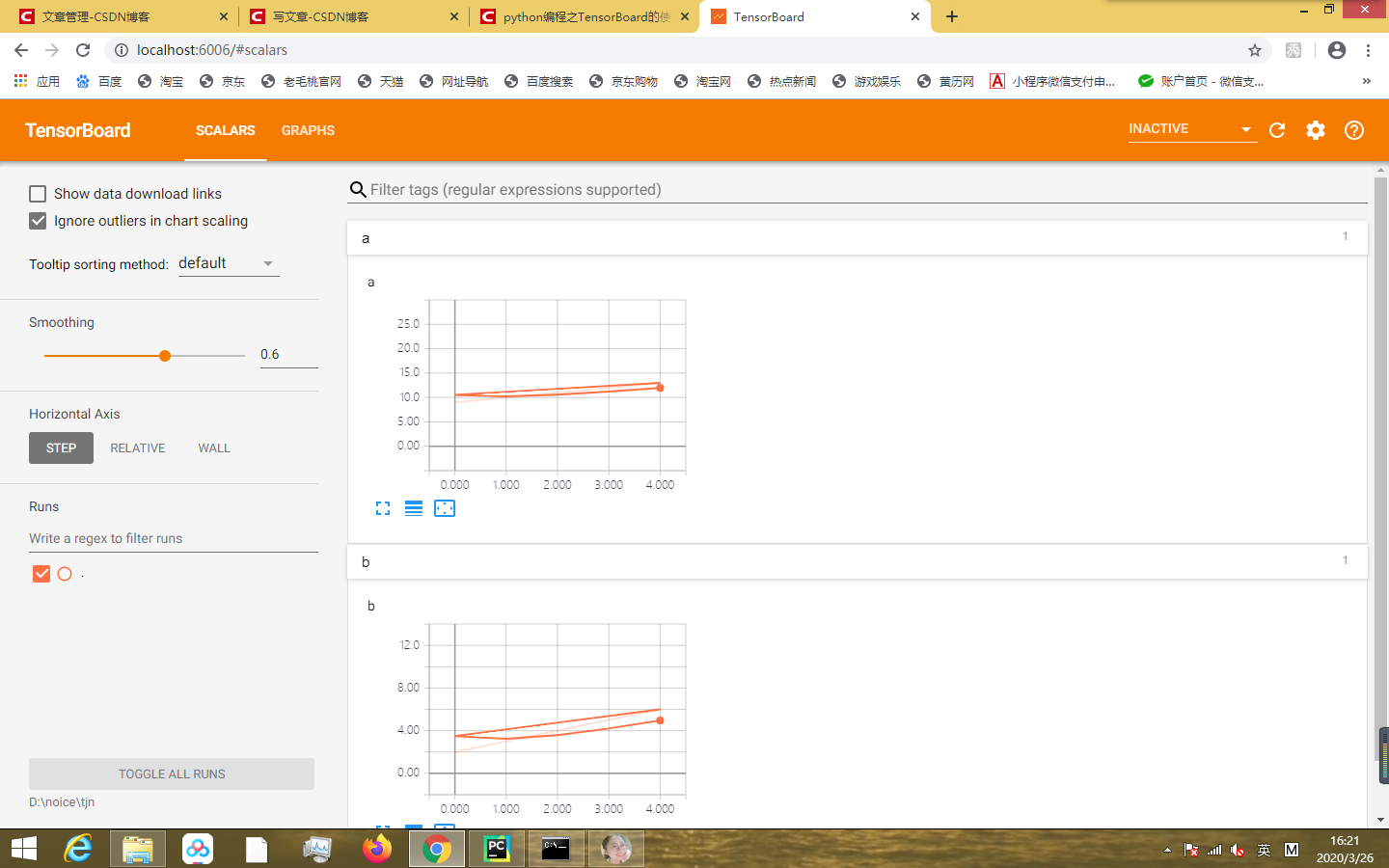Go back in browser history
The width and height of the screenshot is (1389, 868).
pyautogui.click(x=21, y=50)
